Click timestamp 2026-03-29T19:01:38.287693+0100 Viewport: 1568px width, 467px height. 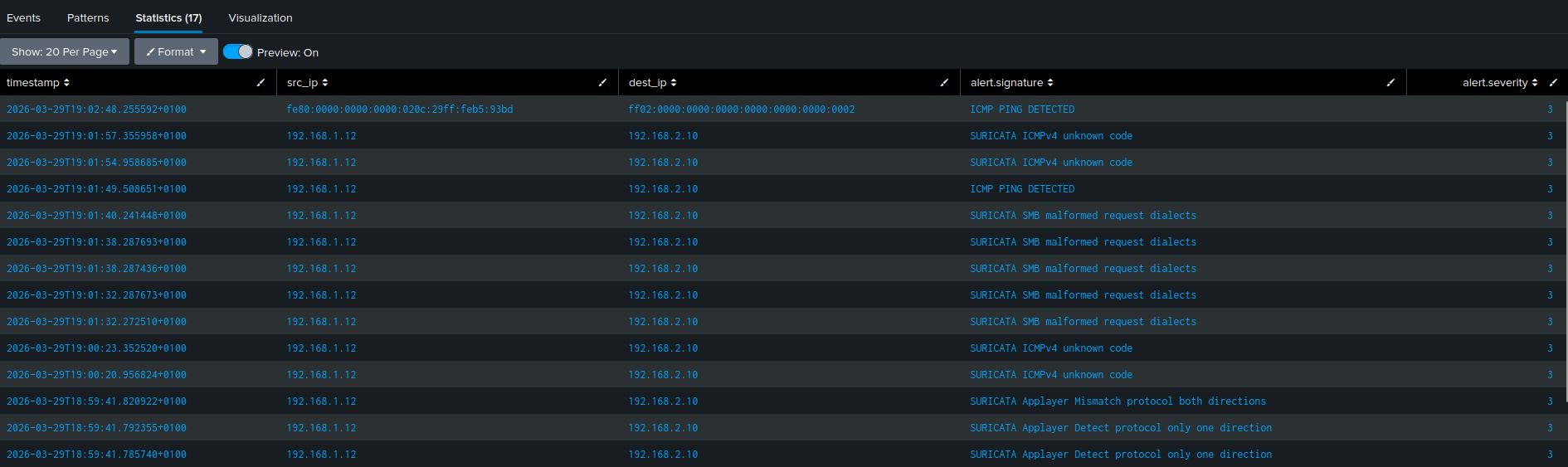tap(96, 241)
